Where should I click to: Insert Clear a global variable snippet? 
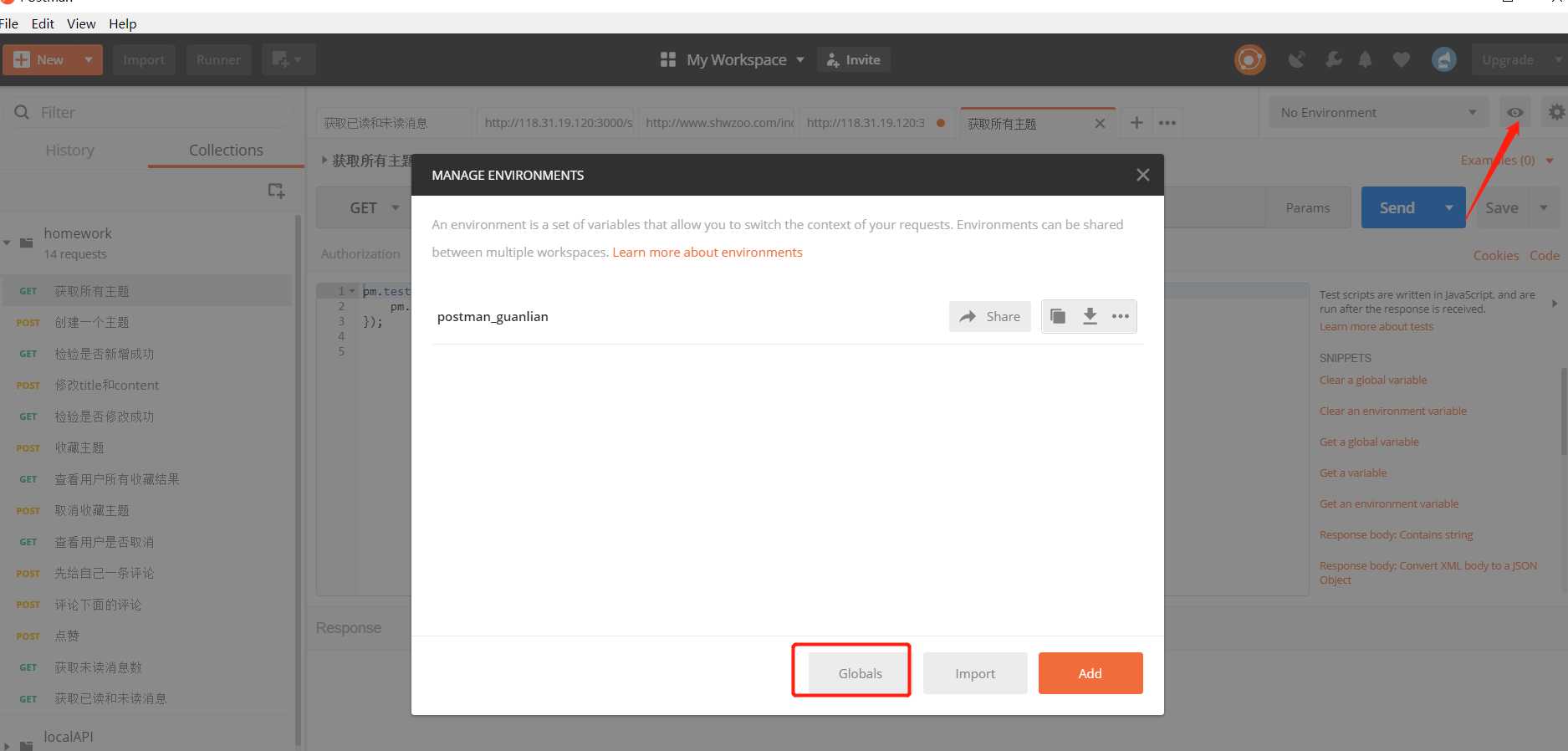click(x=1373, y=380)
